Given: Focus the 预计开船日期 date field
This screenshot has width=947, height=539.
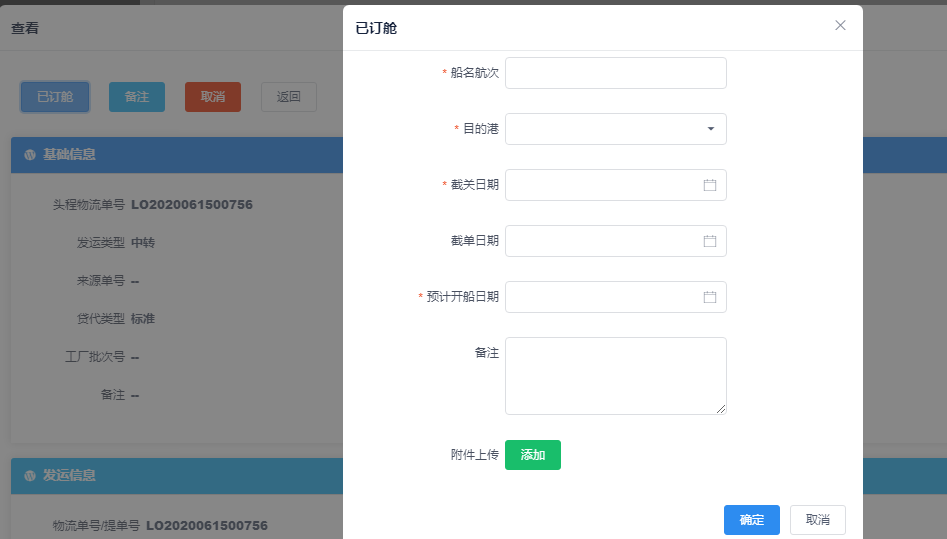Looking at the screenshot, I should click(615, 297).
